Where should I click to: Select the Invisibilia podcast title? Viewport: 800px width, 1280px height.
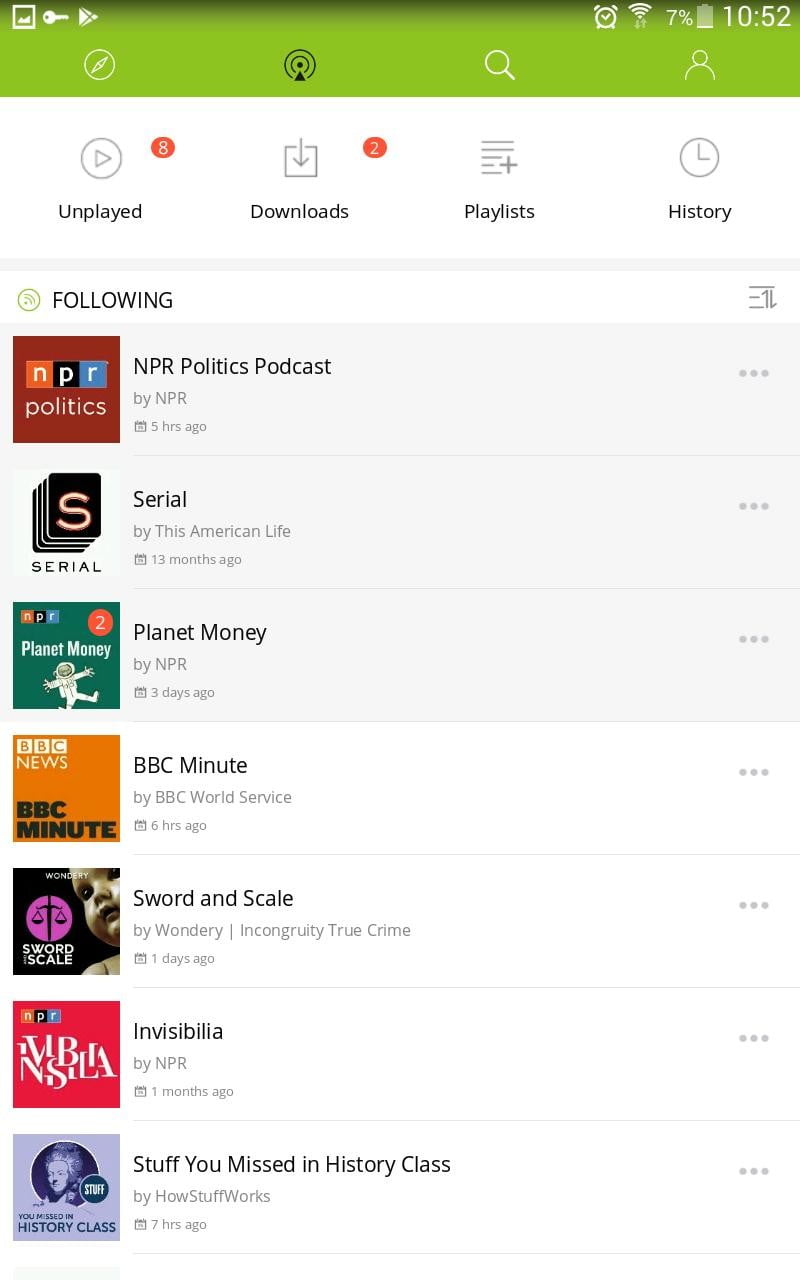pos(178,1031)
